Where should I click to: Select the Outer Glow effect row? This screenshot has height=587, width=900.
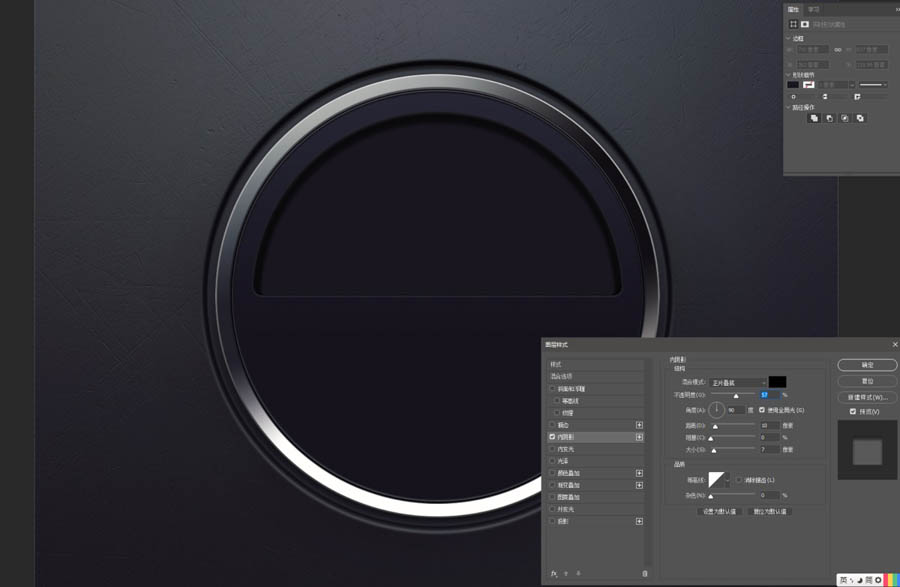coord(595,509)
